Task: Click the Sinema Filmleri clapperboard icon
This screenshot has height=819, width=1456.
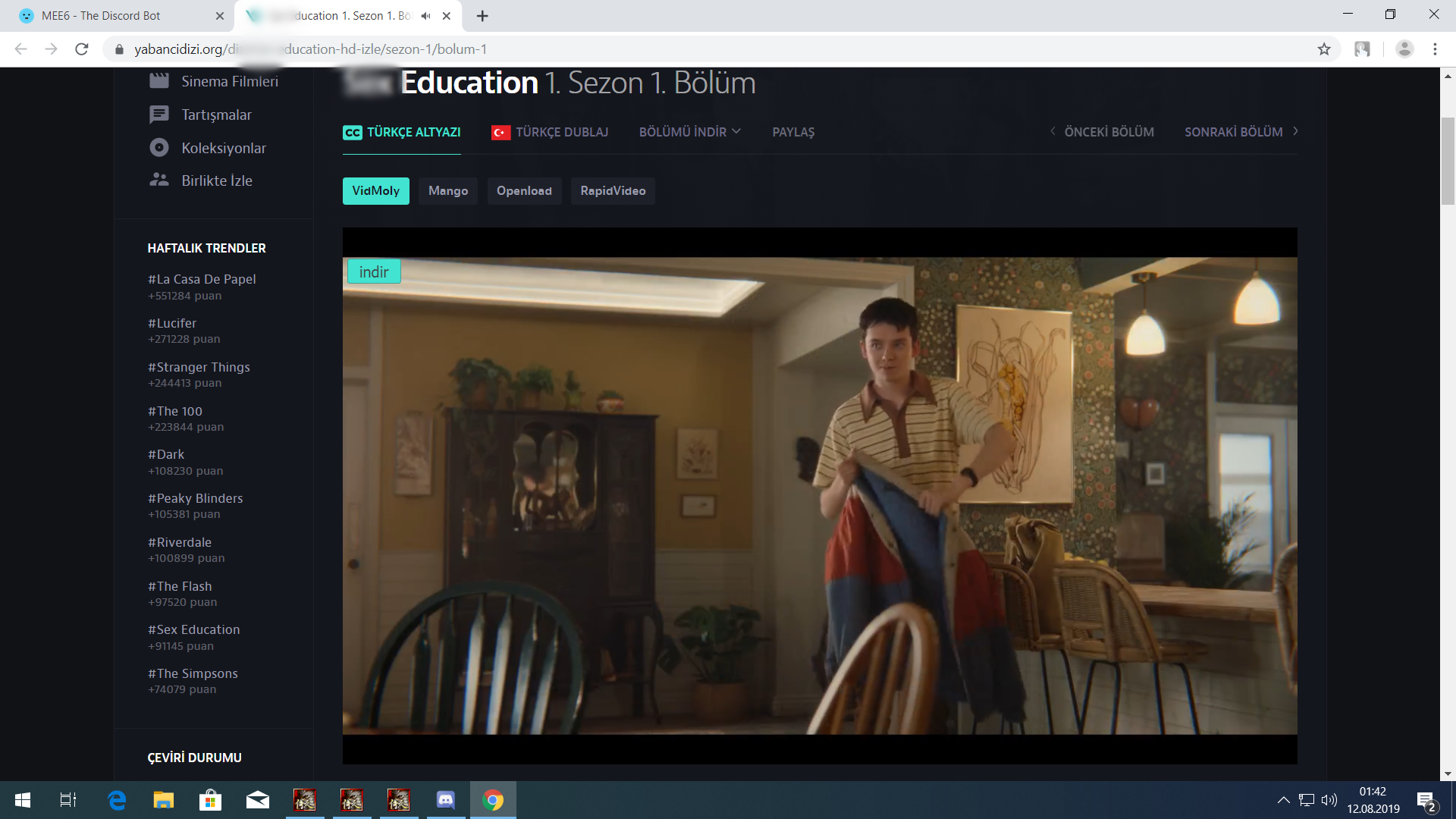Action: pos(158,81)
